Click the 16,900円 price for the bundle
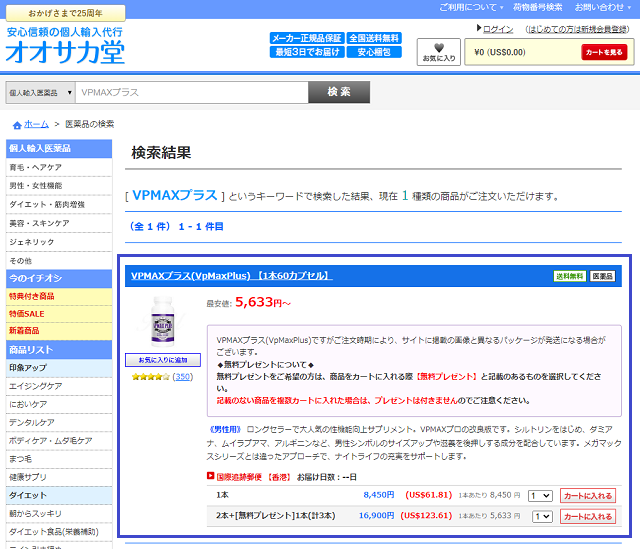This screenshot has width=640, height=549. click(x=376, y=516)
